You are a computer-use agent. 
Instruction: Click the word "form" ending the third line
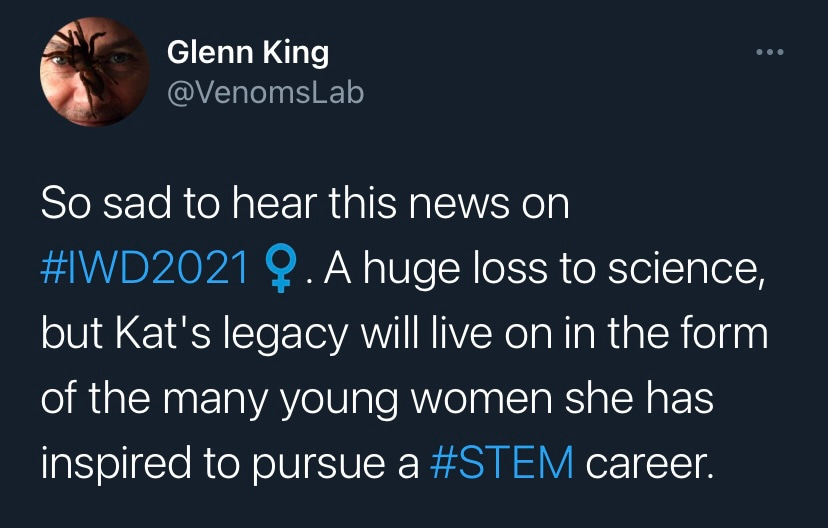[x=725, y=335]
